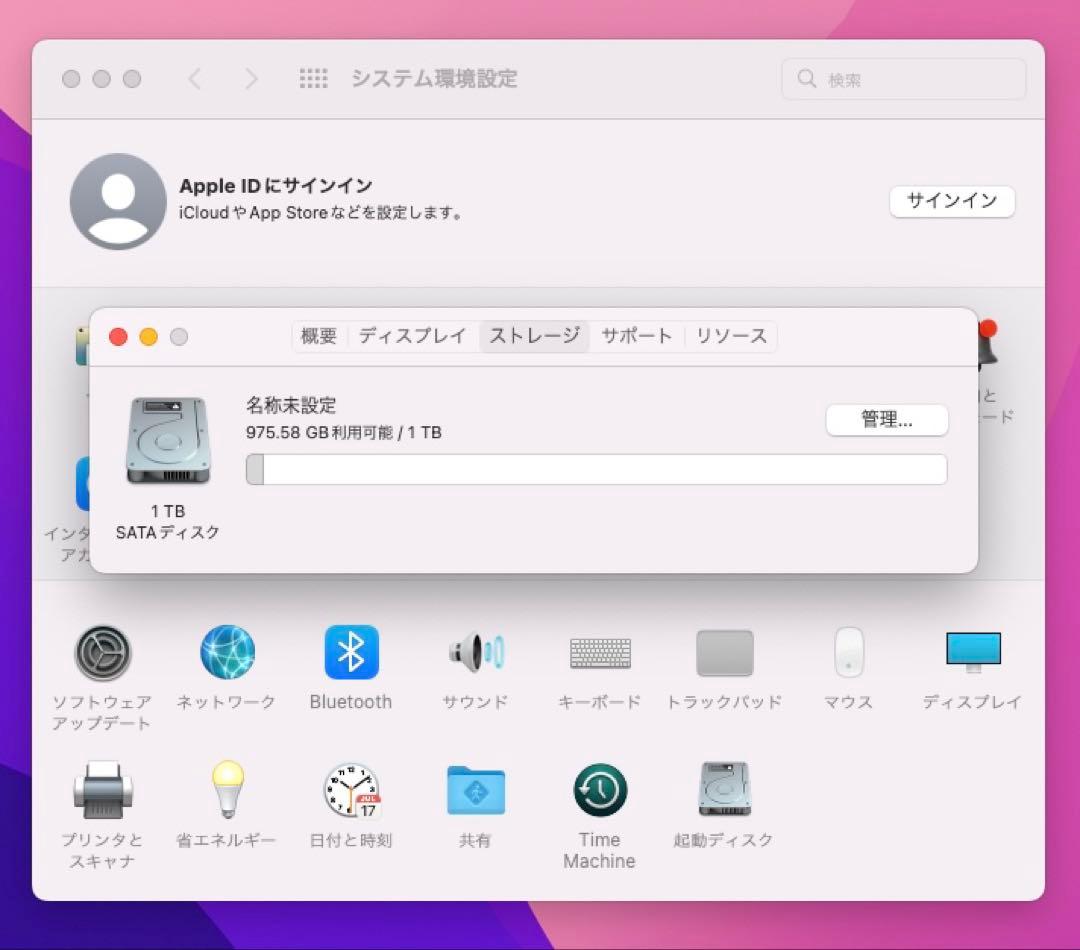Open マウス (Mouse) preferences
Screen dimensions: 1080x950
(848, 652)
